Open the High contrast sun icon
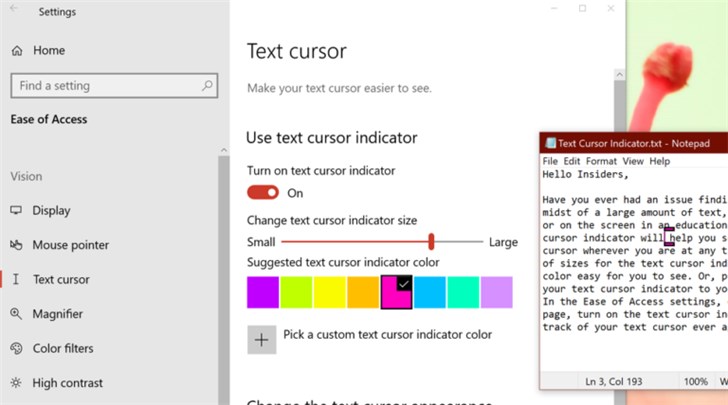This screenshot has height=405, width=728. 16,383
